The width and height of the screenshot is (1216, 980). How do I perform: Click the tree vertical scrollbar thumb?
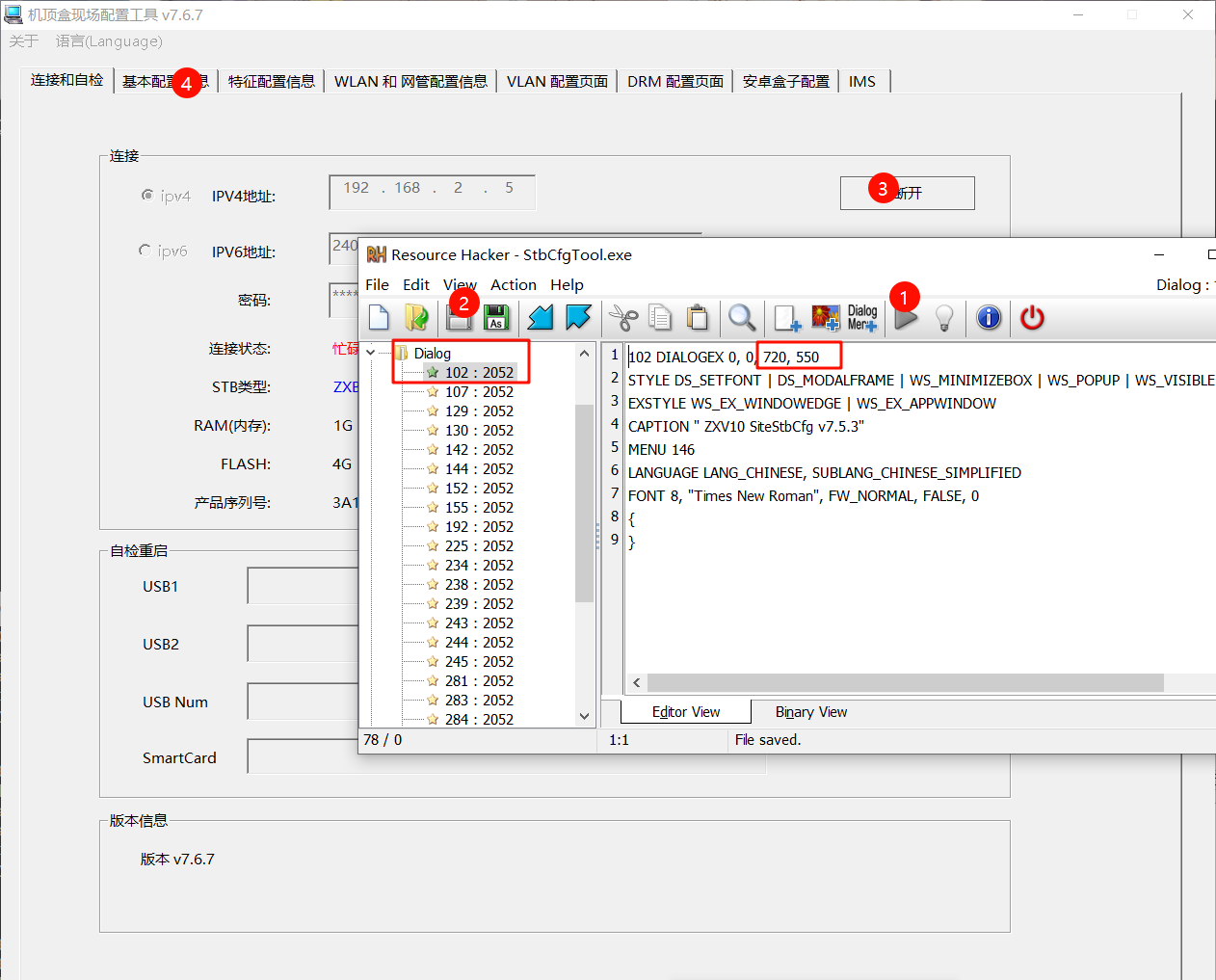click(584, 503)
